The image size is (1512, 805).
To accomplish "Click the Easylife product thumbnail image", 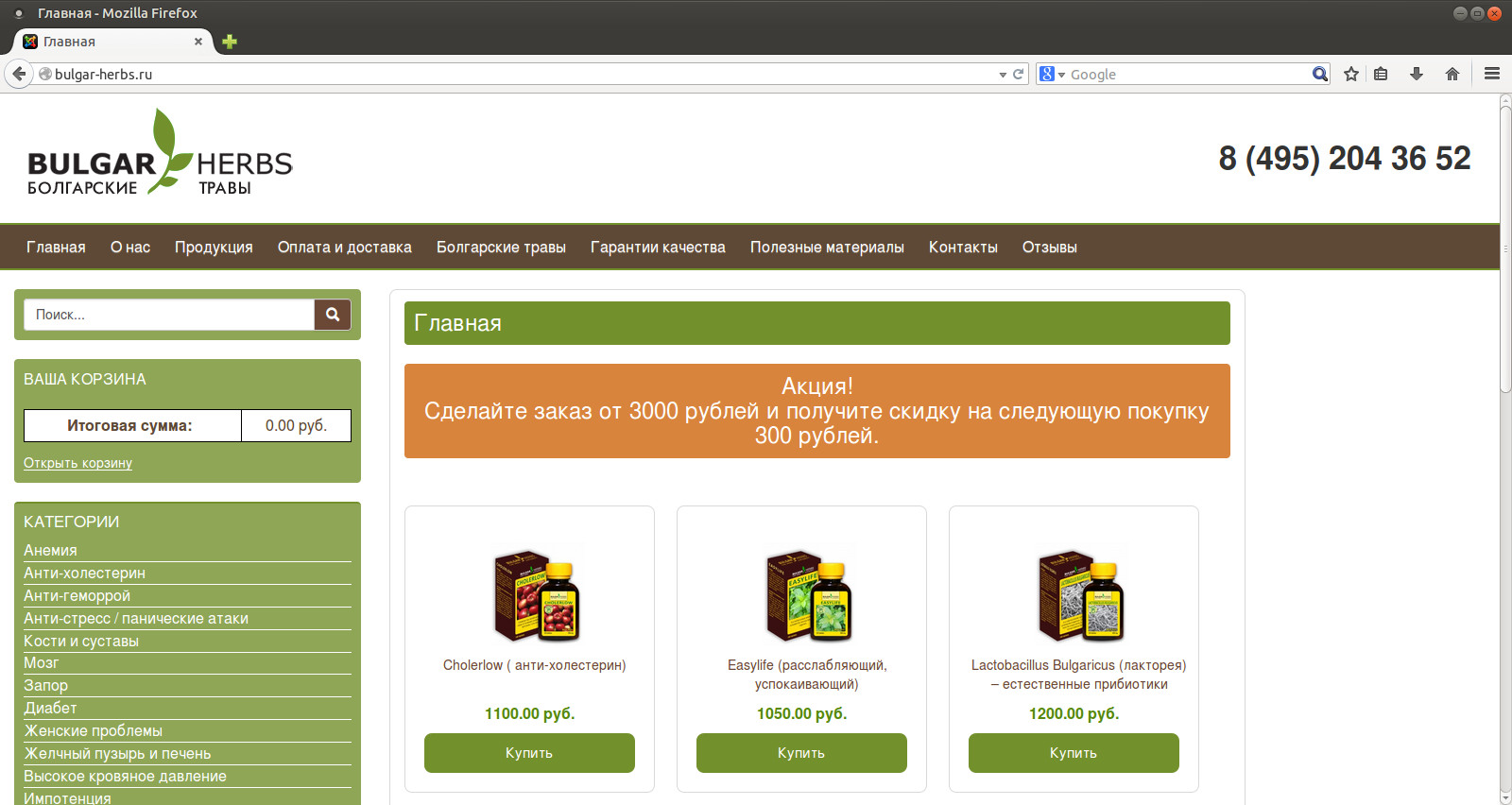I will pos(809,596).
